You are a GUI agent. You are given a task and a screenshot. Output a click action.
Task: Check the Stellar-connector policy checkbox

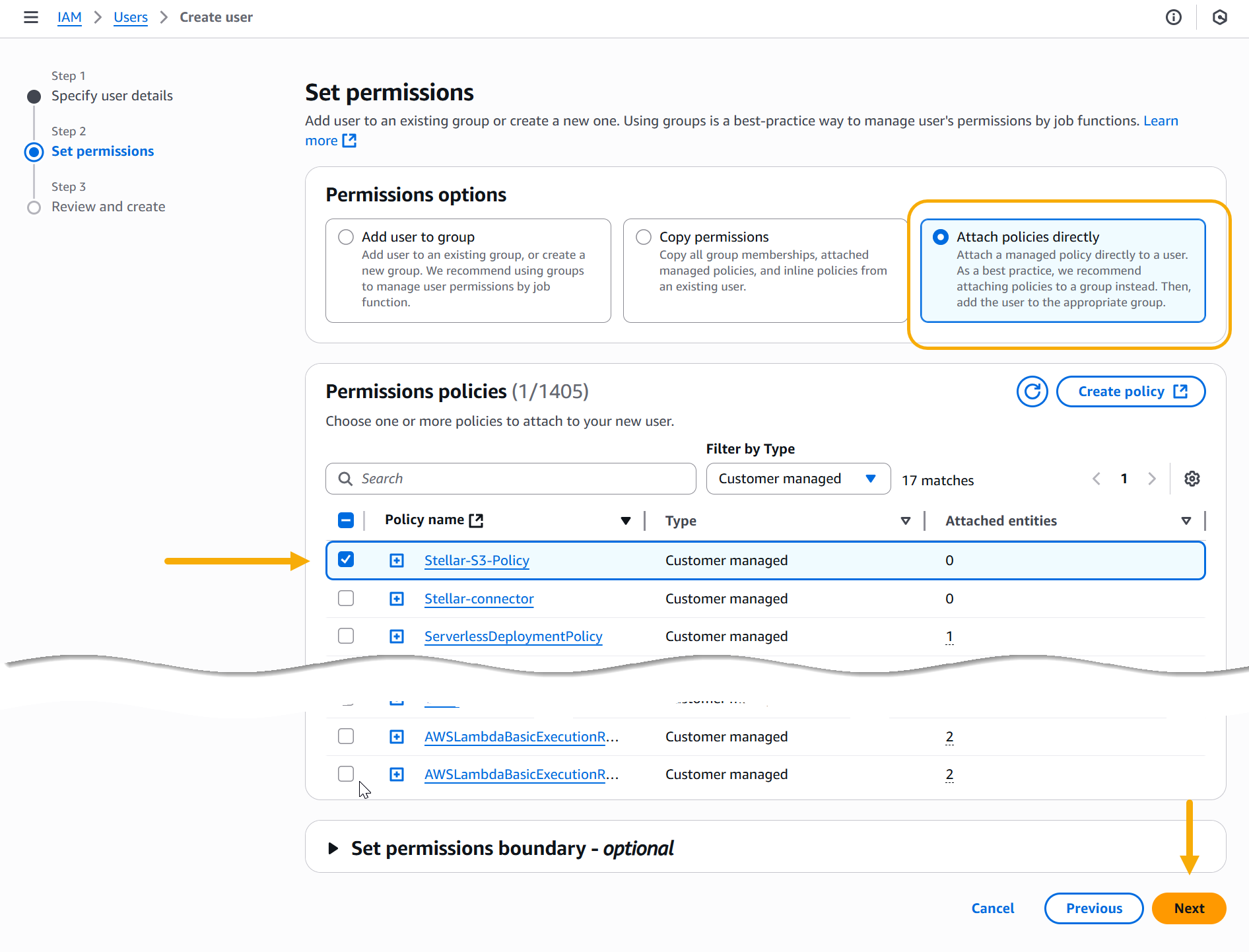346,598
